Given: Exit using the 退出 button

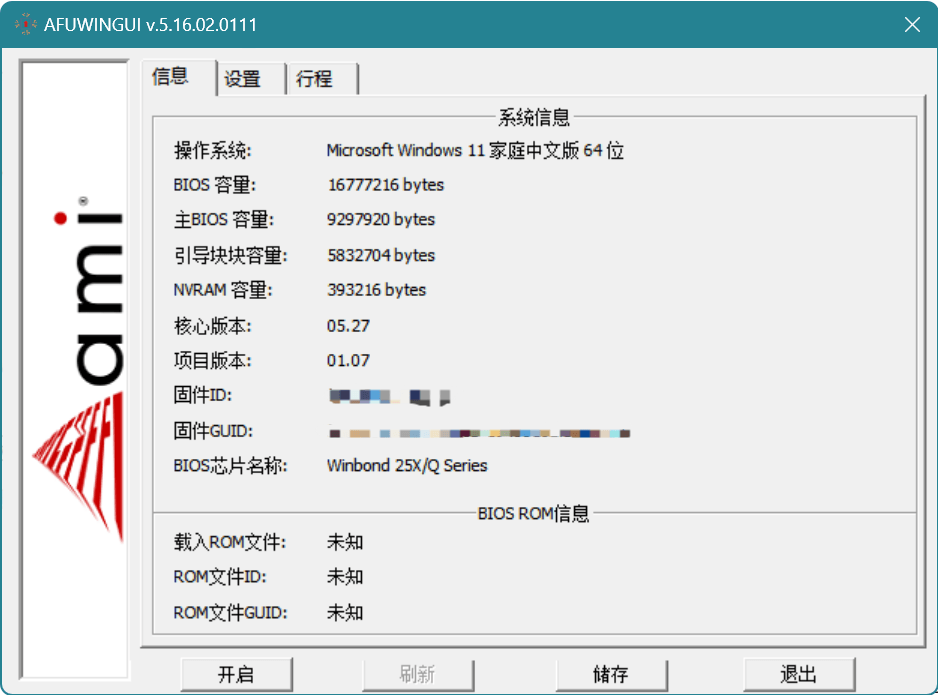Looking at the screenshot, I should click(x=799, y=674).
